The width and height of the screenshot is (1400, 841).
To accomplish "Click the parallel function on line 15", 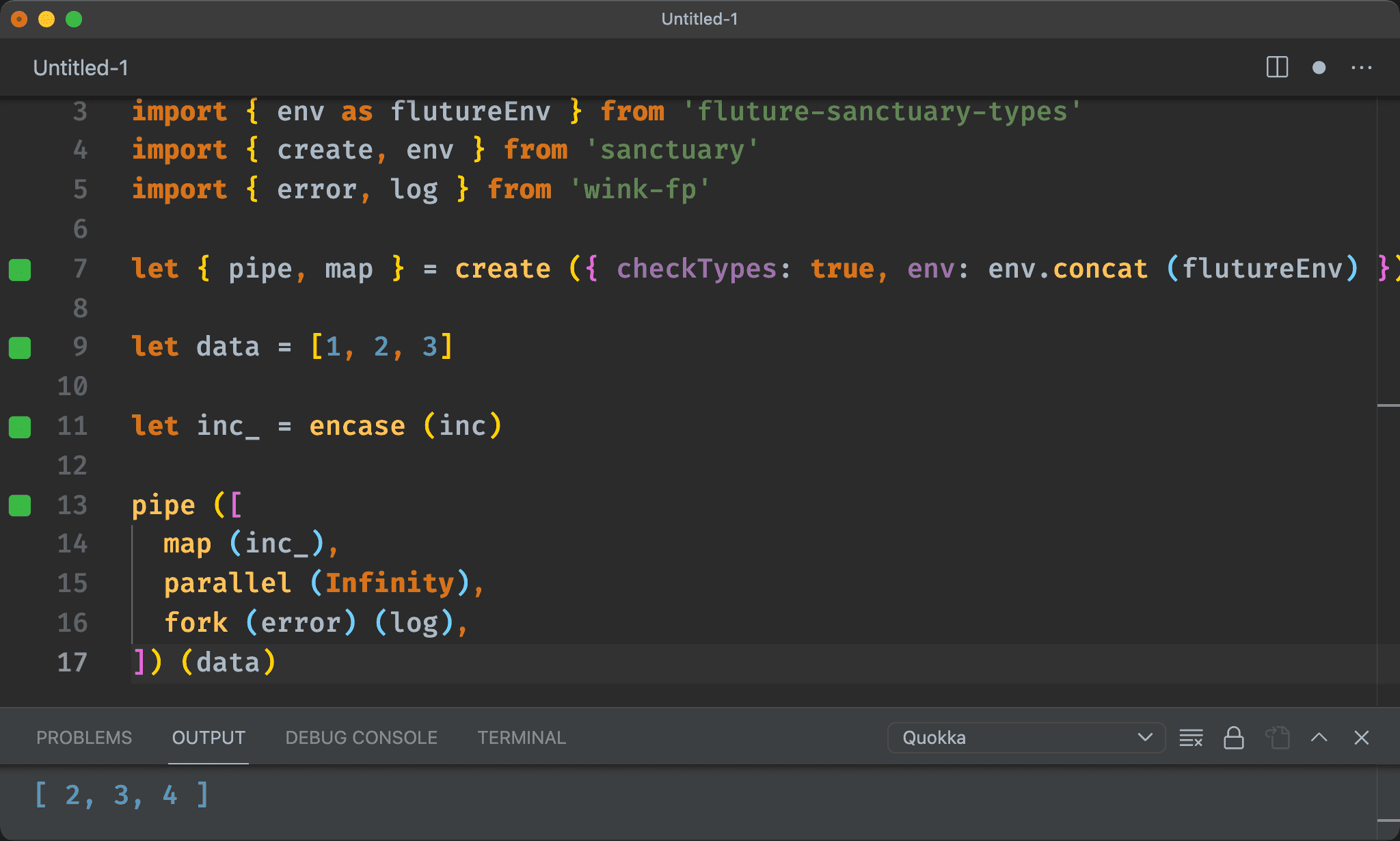I will click(228, 583).
